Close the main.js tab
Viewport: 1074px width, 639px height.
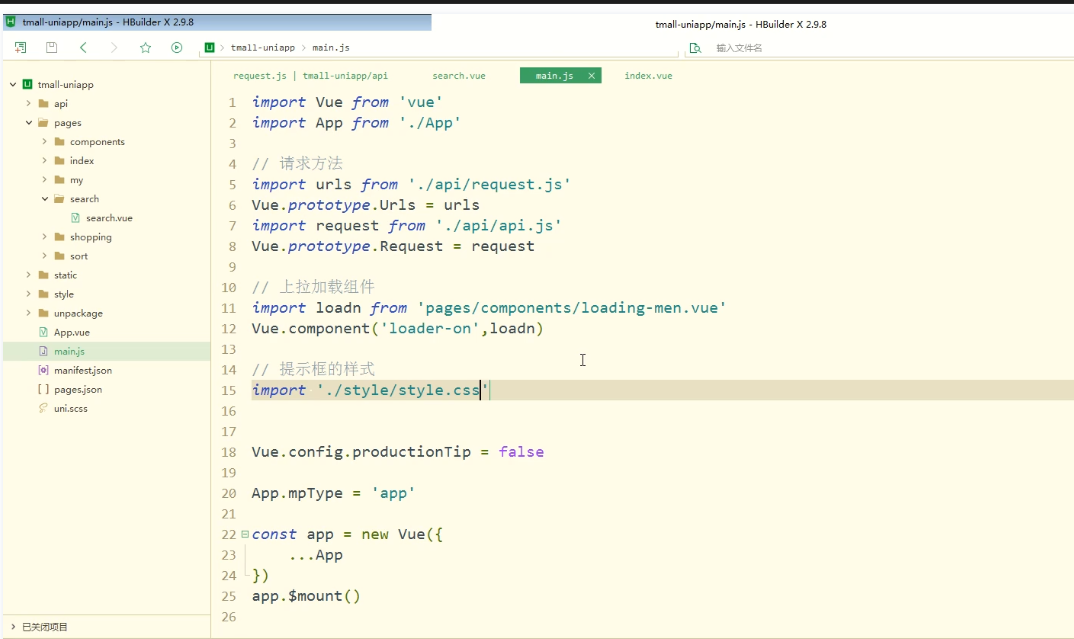[591, 75]
